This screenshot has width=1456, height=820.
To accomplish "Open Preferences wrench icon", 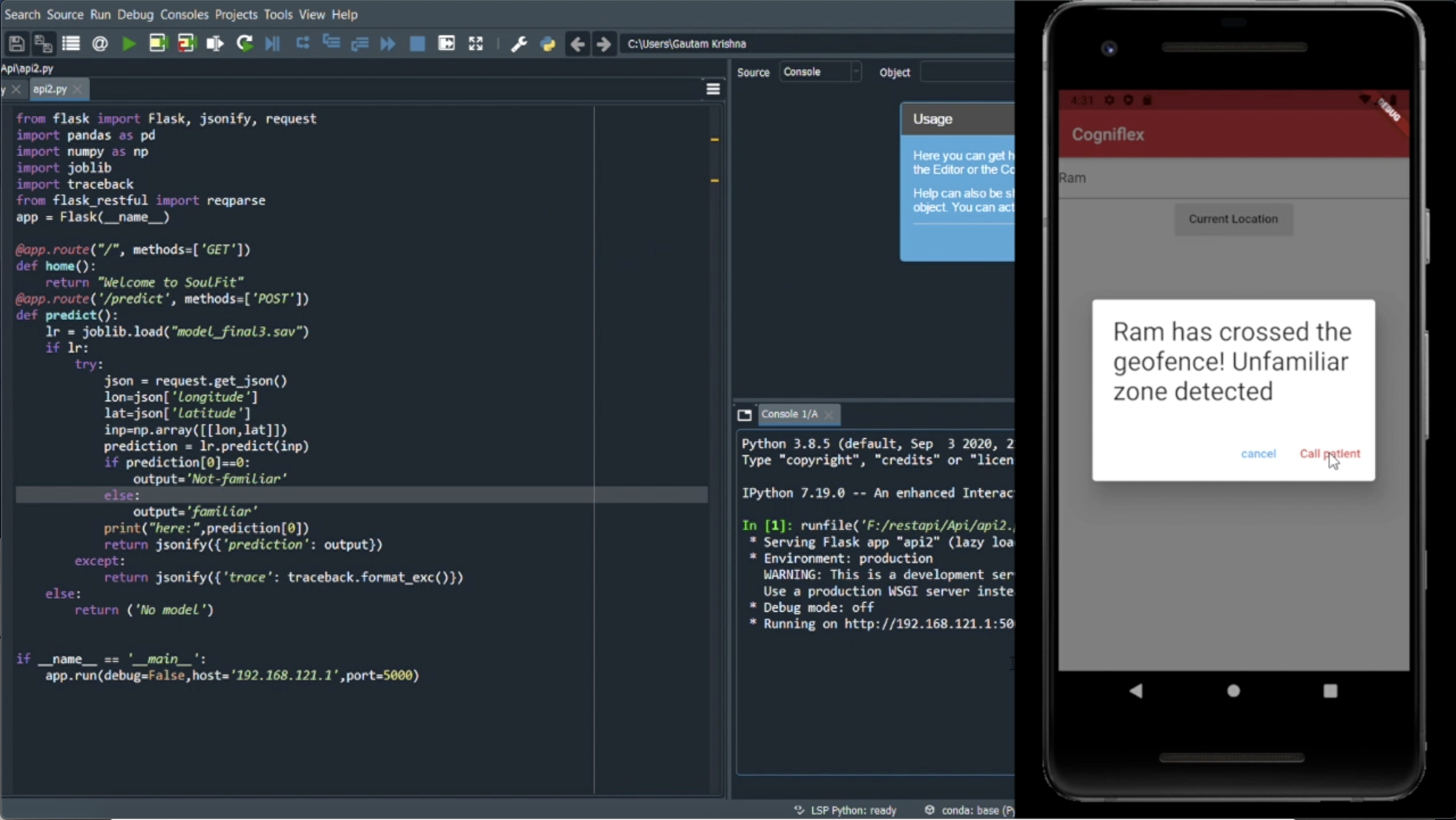I will coord(519,43).
